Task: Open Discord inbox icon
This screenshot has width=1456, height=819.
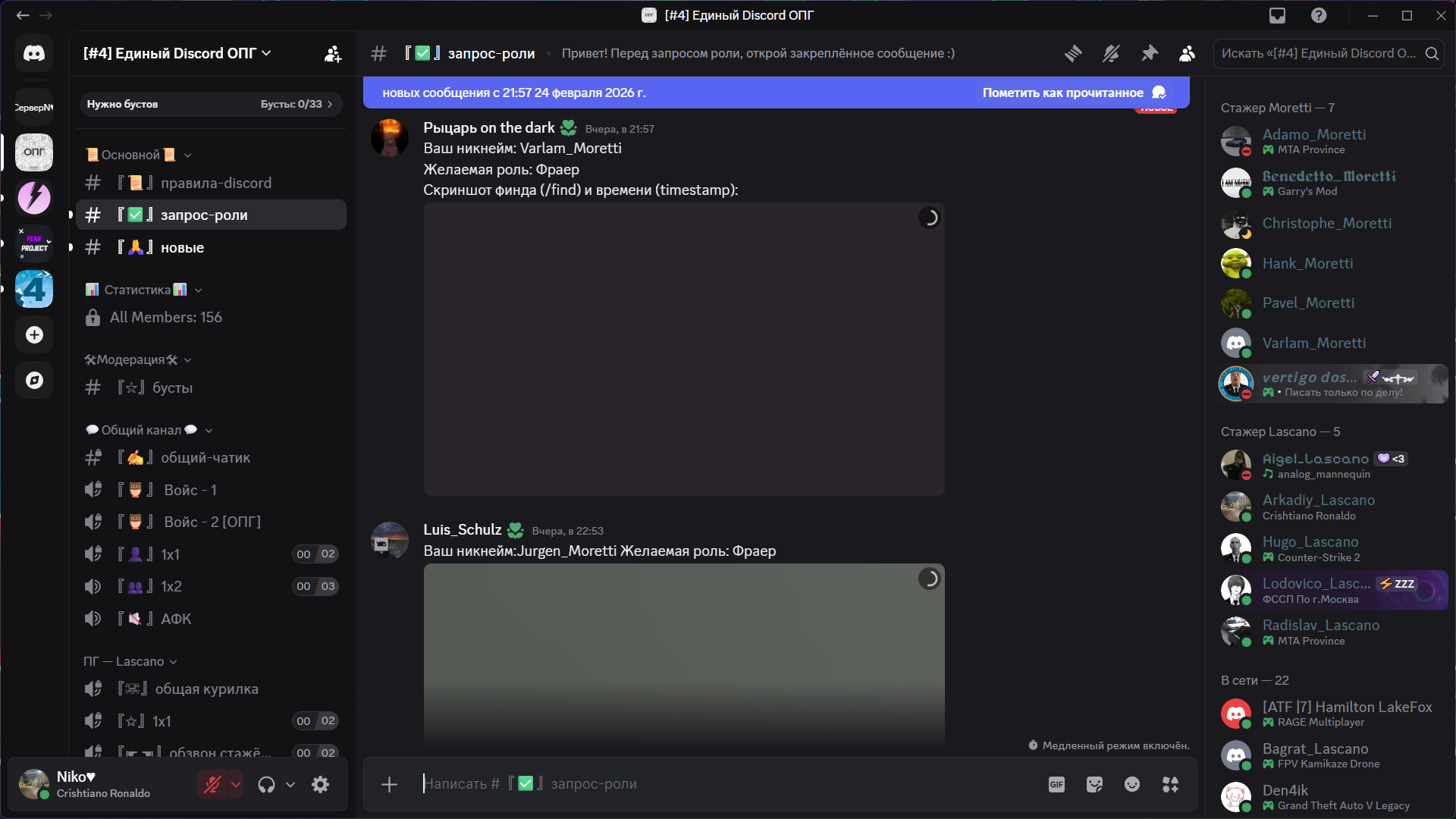Action: pos(1278,15)
